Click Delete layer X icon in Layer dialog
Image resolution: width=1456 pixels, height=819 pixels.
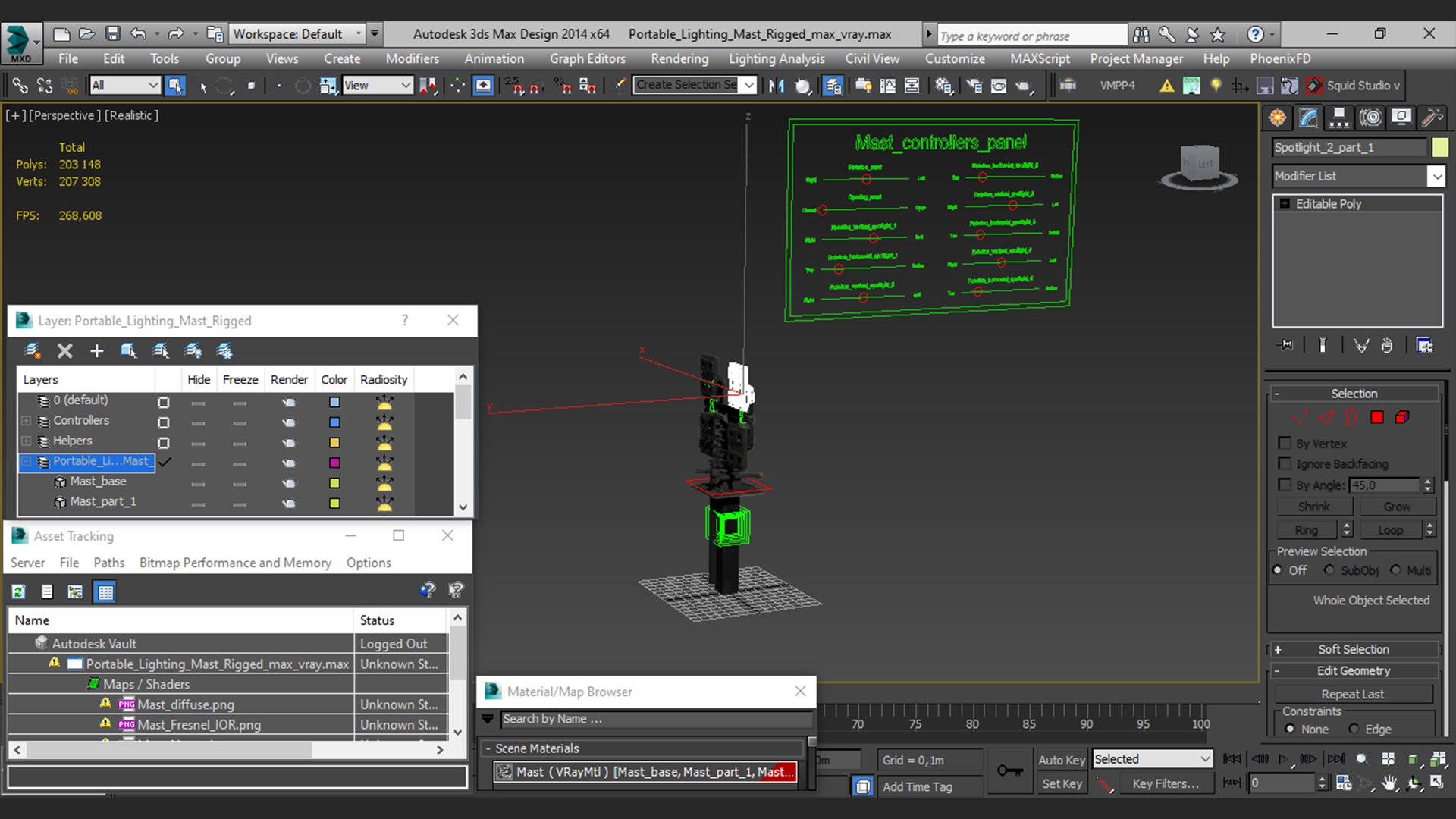point(65,350)
